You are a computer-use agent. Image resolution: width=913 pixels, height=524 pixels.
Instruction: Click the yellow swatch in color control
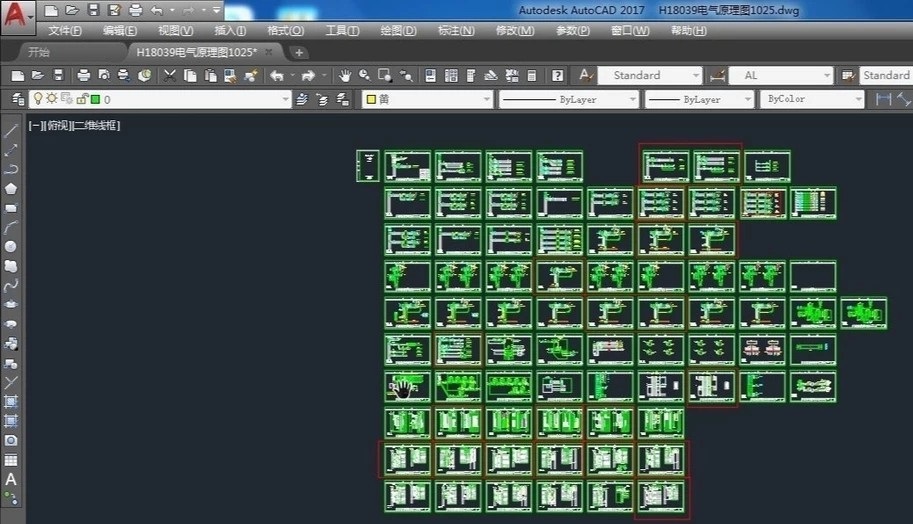[371, 100]
